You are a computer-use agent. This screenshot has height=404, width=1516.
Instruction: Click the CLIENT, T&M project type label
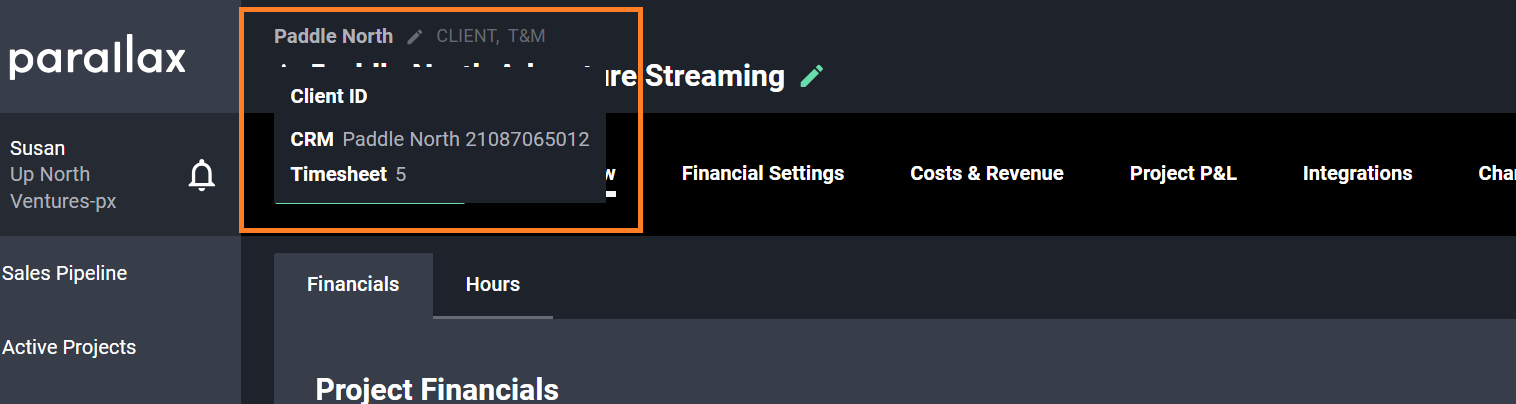coord(490,36)
